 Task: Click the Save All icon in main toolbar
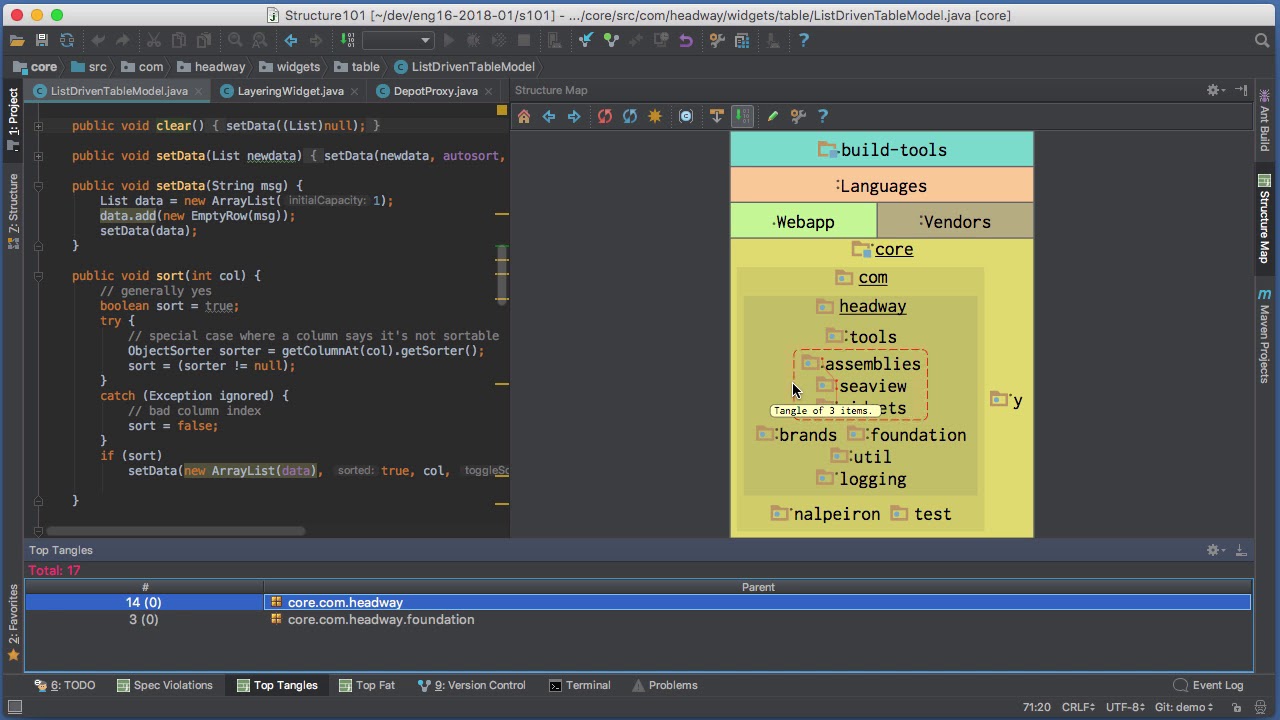pyautogui.click(x=42, y=40)
